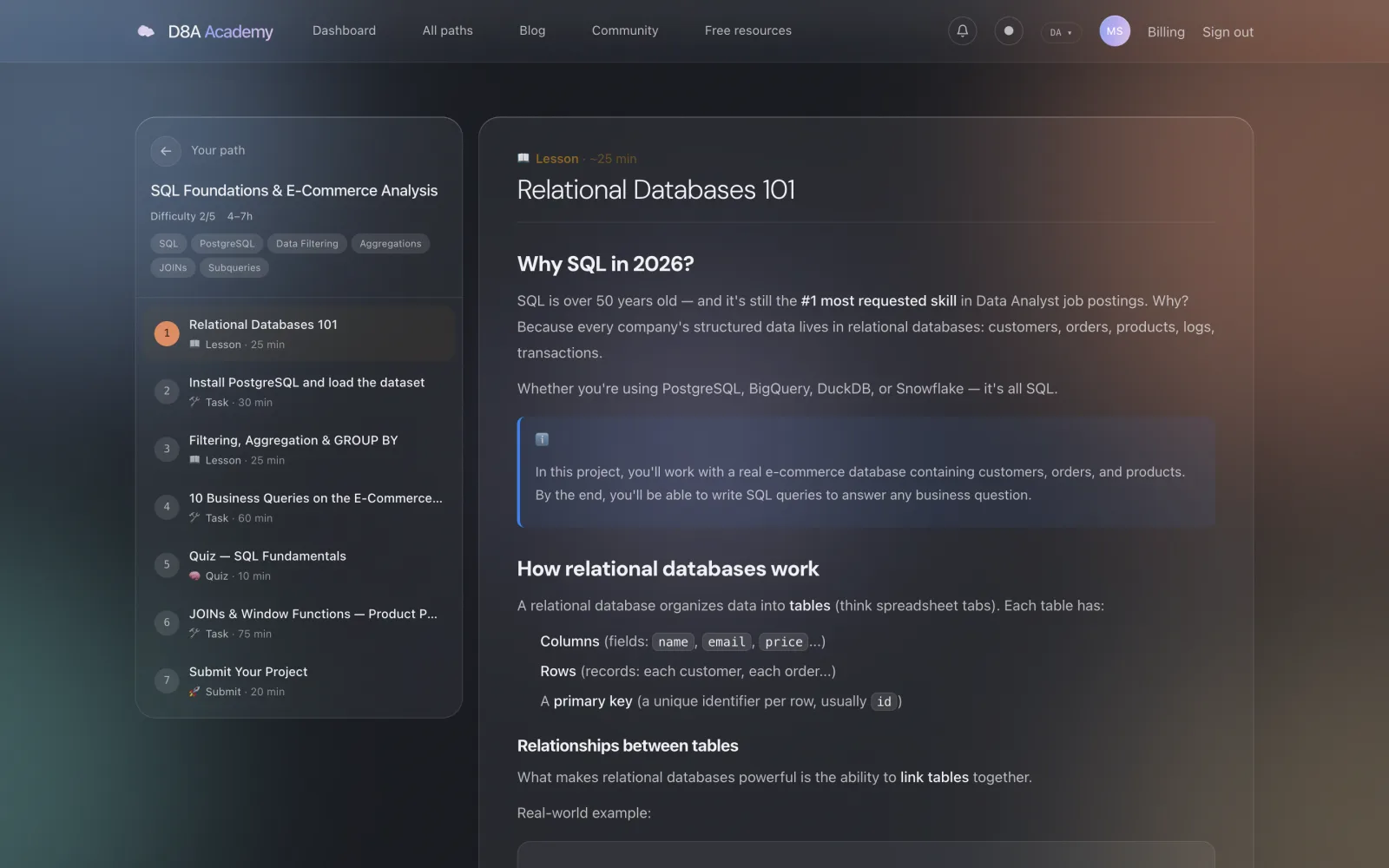1389x868 pixels.
Task: Click the 'Relationships between tables' heading
Action: [x=628, y=746]
